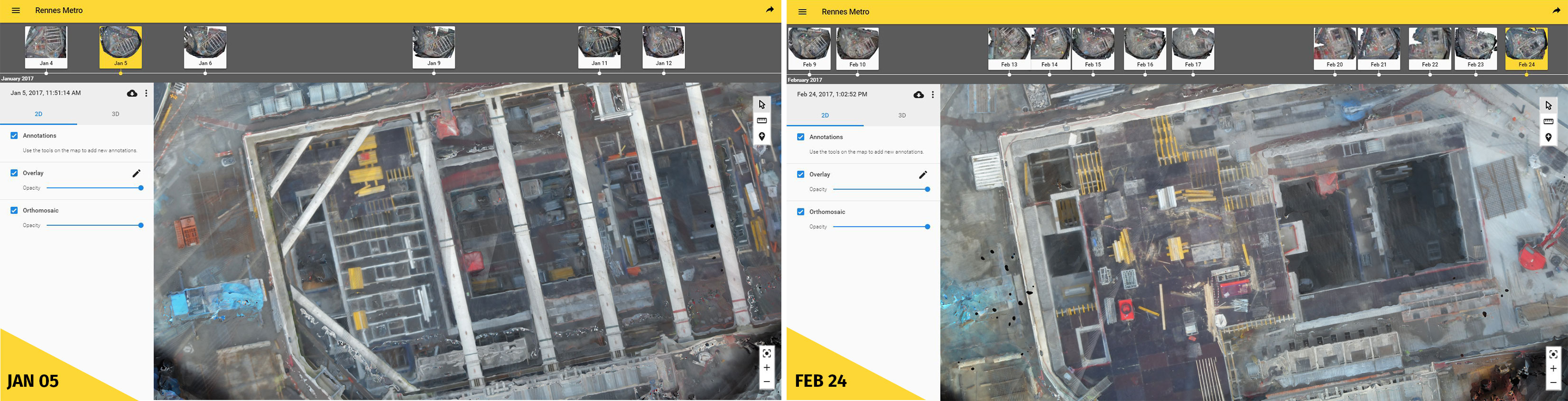The width and height of the screenshot is (1568, 401).
Task: Switch to 3D tab in right panel
Action: 901,115
